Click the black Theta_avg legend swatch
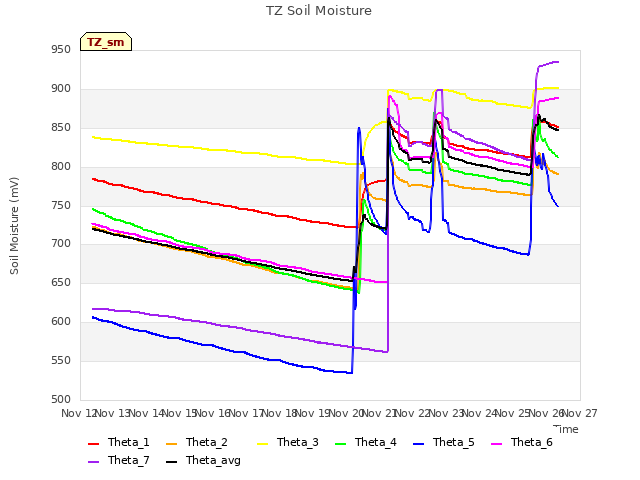 pyautogui.click(x=171, y=462)
